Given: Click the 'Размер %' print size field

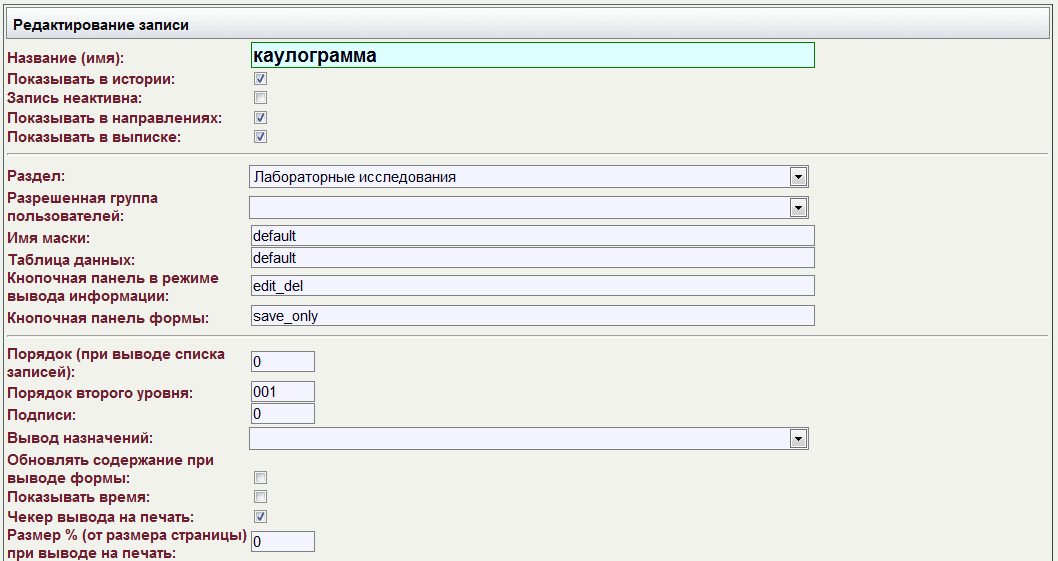Looking at the screenshot, I should click(283, 542).
